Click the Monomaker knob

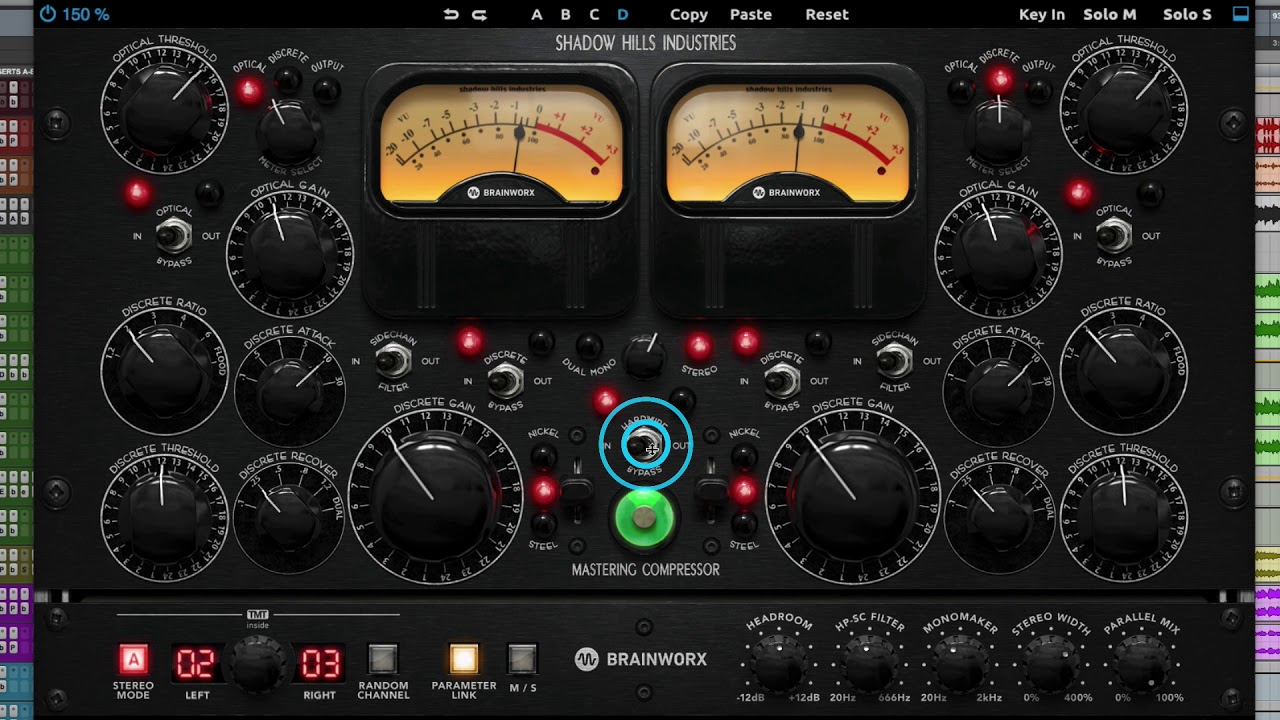(x=960, y=661)
